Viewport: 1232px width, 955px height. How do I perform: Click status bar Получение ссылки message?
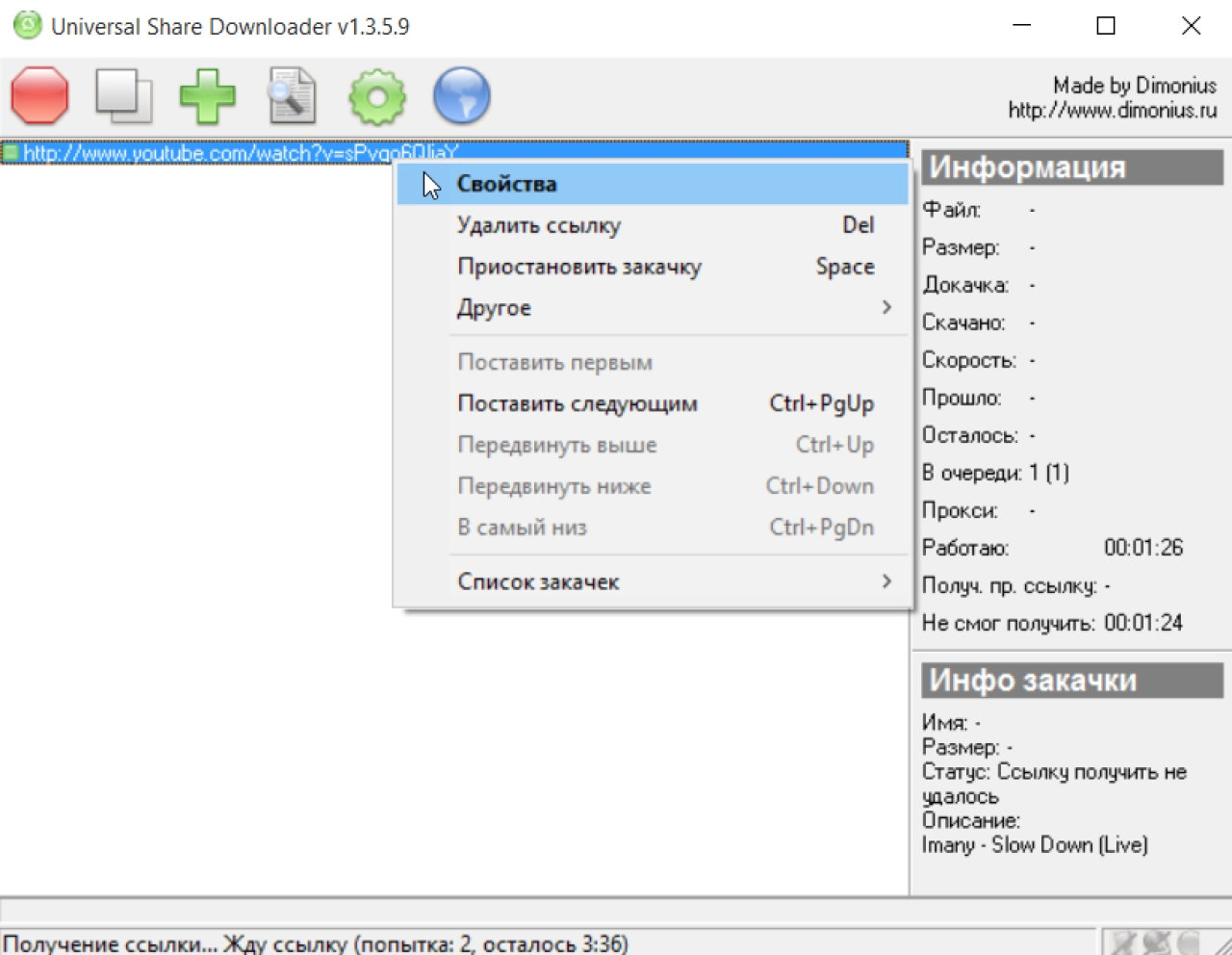click(316, 943)
